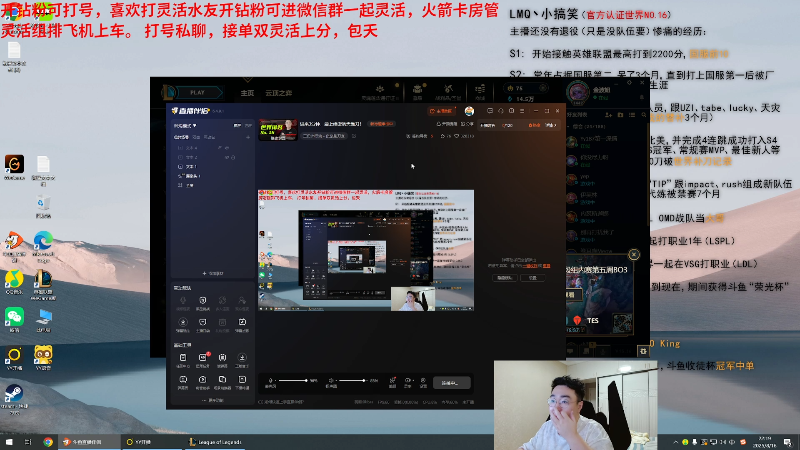Adjust the microphone volume slider
The width and height of the screenshot is (800, 450).
click(x=292, y=381)
